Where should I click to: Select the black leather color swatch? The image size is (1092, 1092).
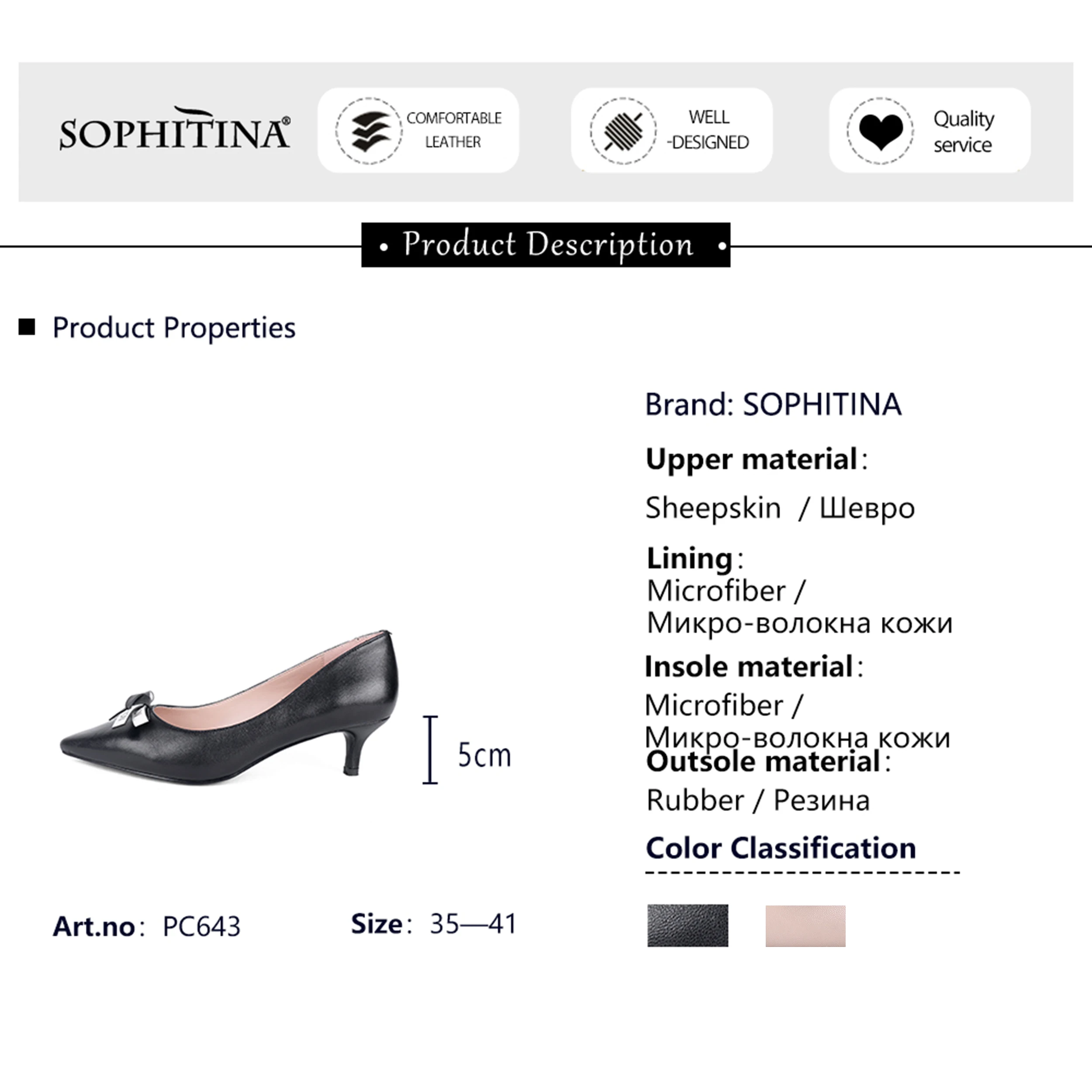(687, 926)
